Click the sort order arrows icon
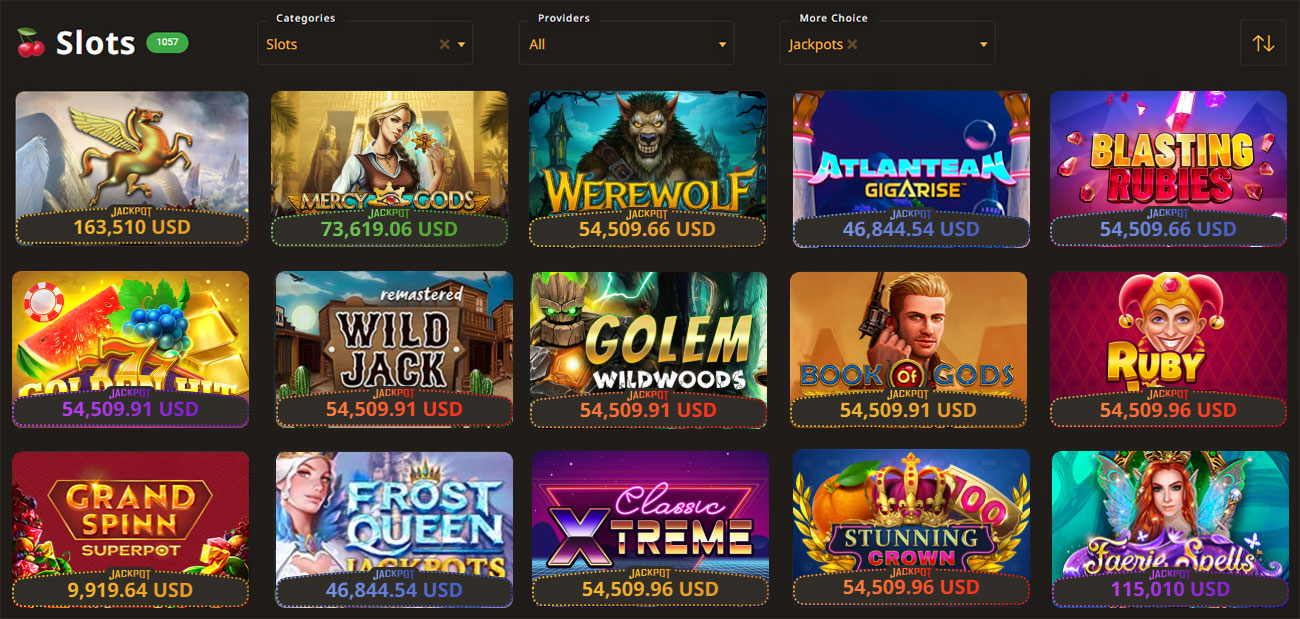1300x619 pixels. coord(1263,43)
